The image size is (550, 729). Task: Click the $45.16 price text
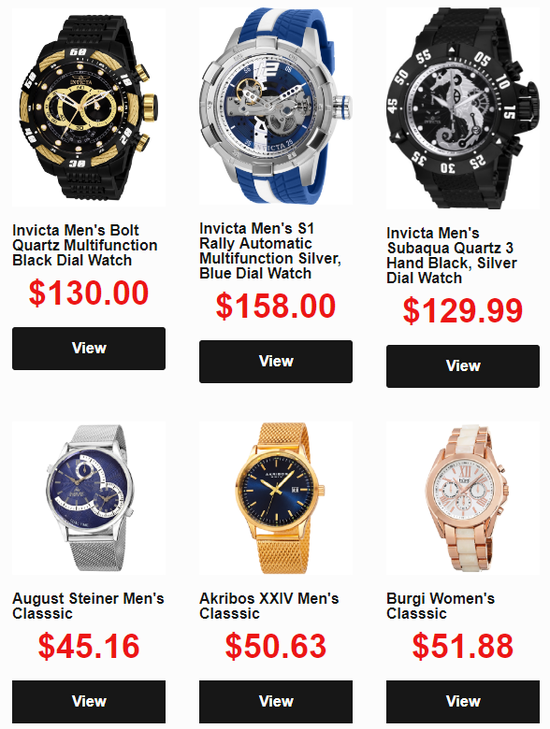click(89, 646)
